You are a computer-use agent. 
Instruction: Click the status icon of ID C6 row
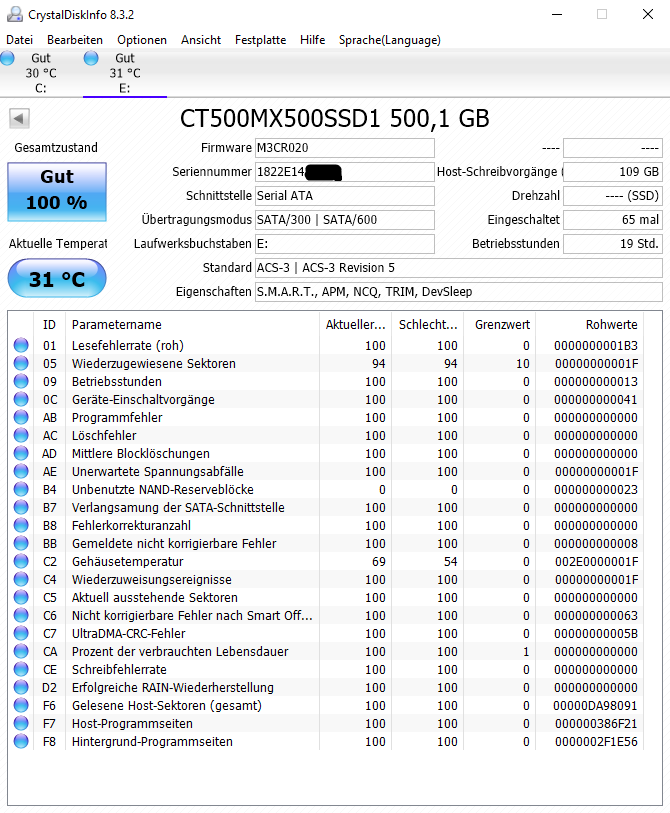click(21, 615)
